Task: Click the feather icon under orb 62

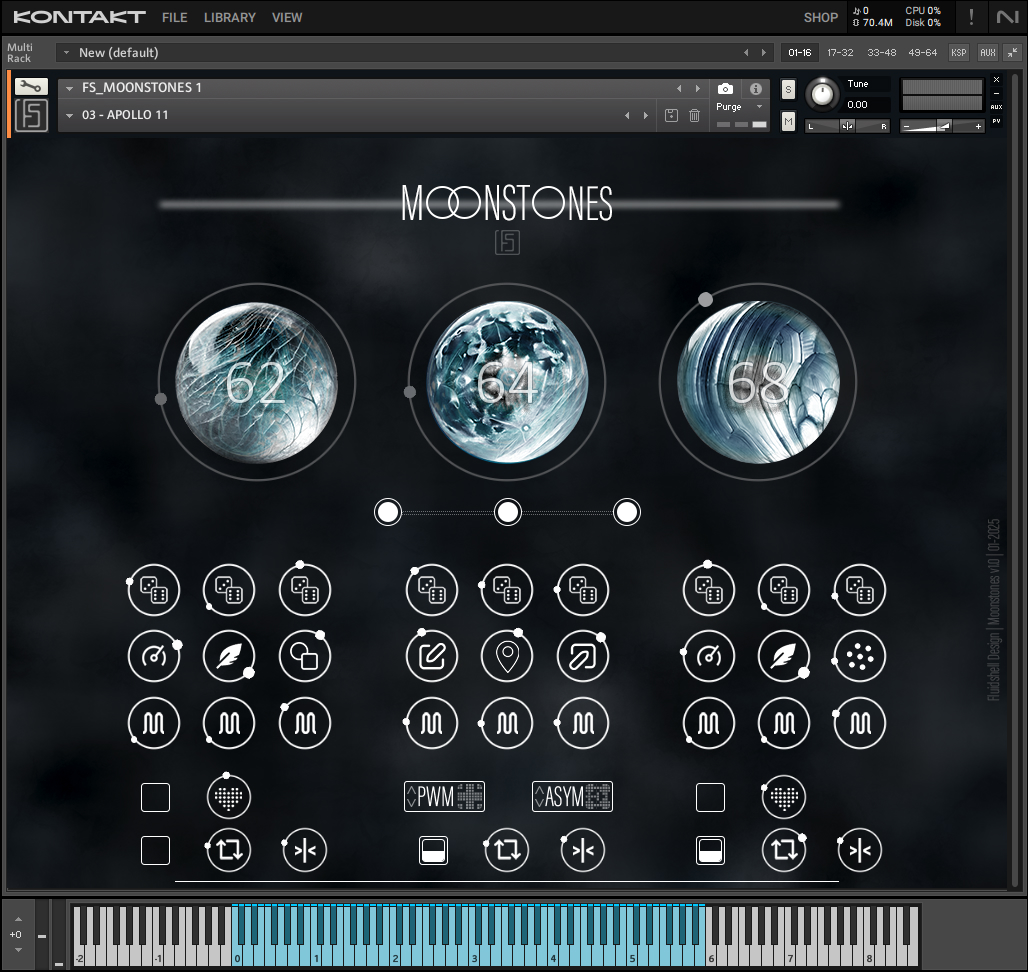Action: tap(229, 656)
